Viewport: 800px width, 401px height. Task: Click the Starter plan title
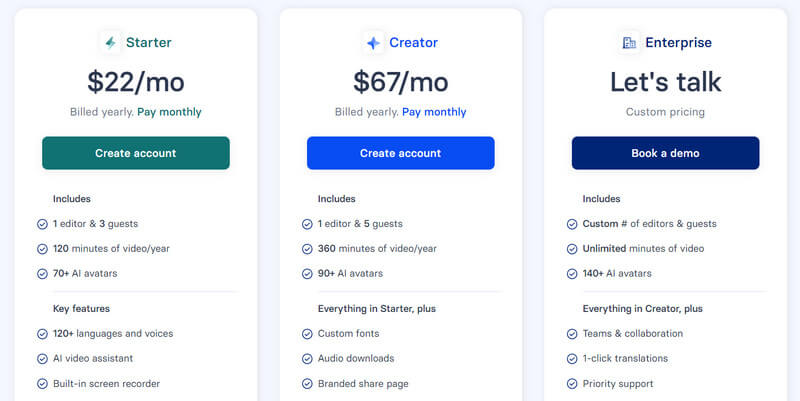(x=148, y=43)
